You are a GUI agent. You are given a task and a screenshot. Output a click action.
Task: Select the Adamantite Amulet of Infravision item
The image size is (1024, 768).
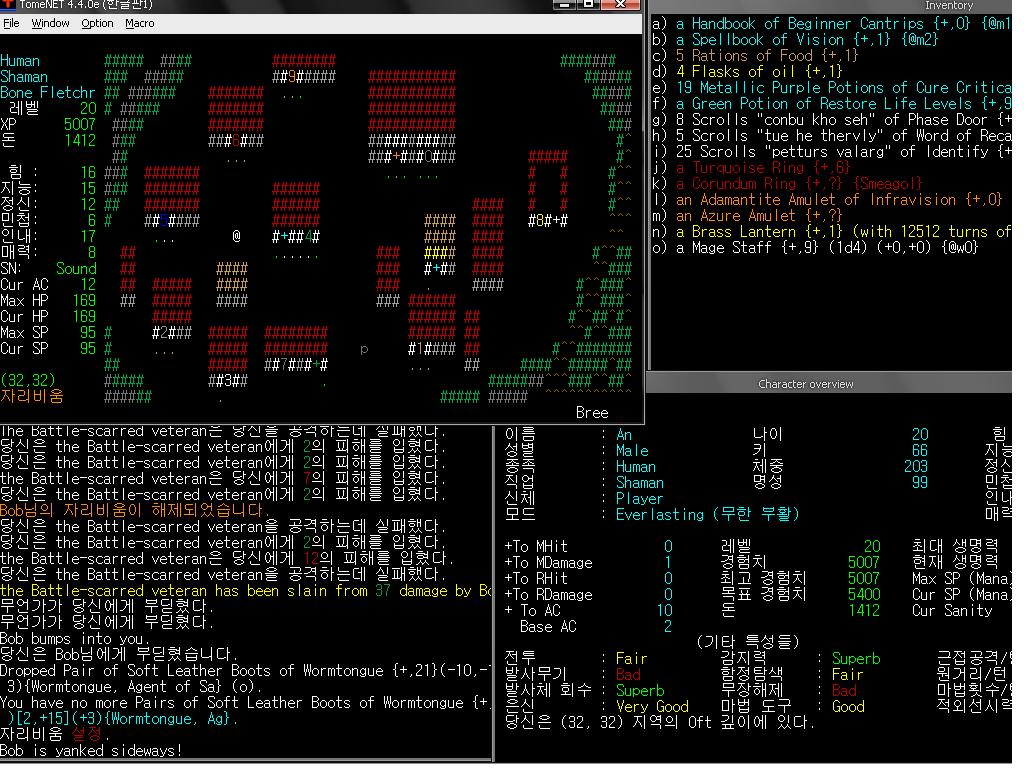[827, 200]
